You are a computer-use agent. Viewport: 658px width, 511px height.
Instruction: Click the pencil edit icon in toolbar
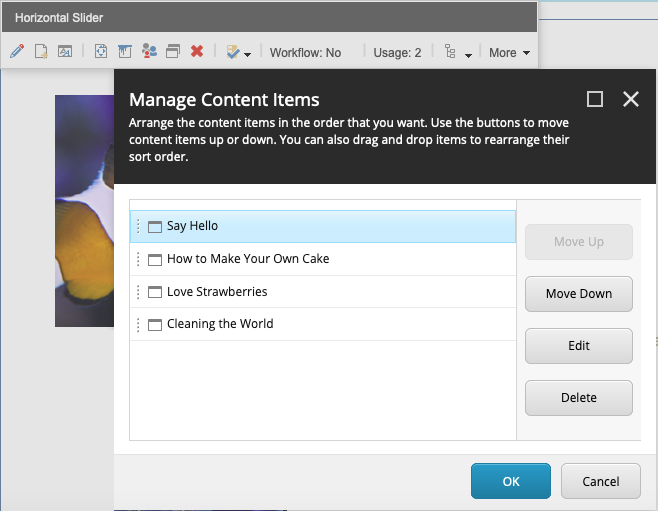pos(17,51)
